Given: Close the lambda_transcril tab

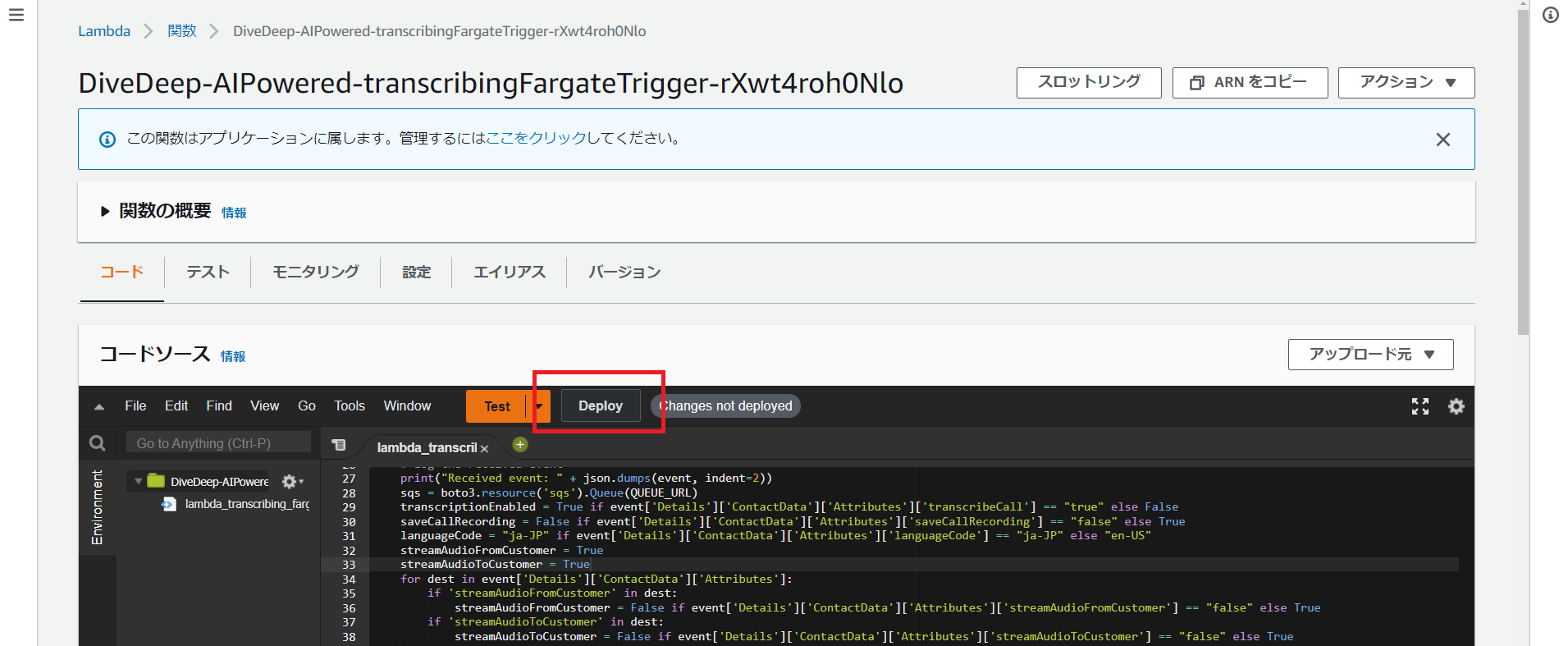Looking at the screenshot, I should click(x=485, y=448).
